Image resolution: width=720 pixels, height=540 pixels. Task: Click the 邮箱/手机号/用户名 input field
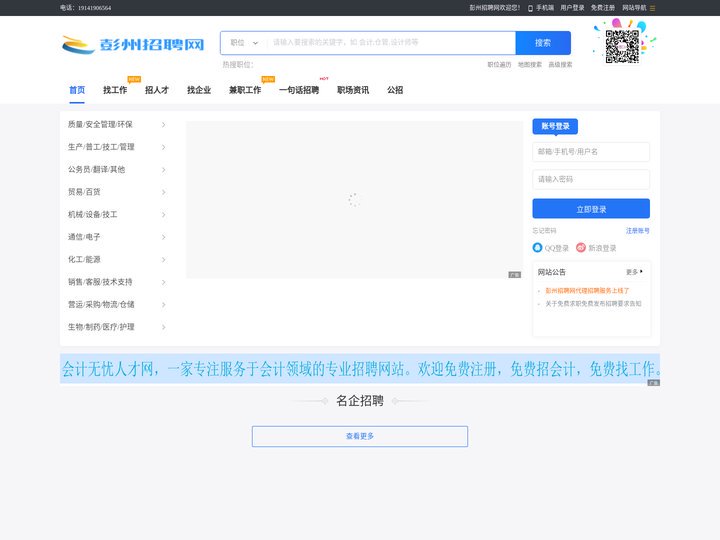point(591,152)
